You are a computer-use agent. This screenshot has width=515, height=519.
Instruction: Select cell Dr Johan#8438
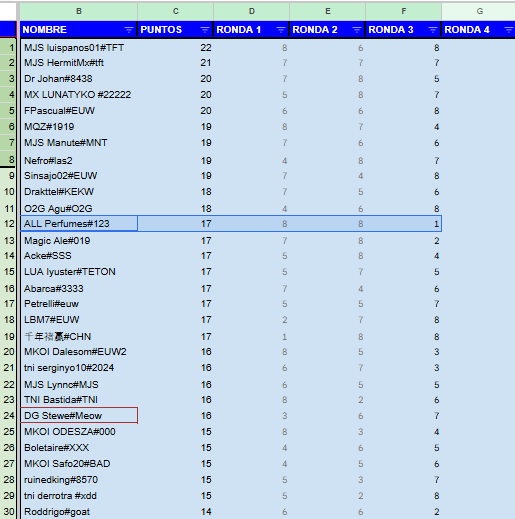click(x=79, y=79)
